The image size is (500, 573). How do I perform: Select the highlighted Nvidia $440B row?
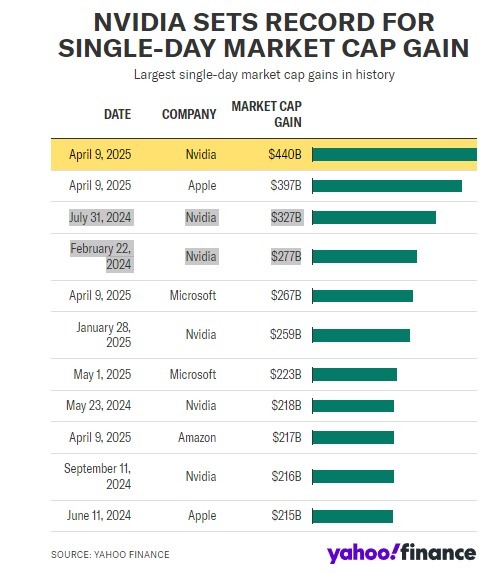click(x=264, y=155)
